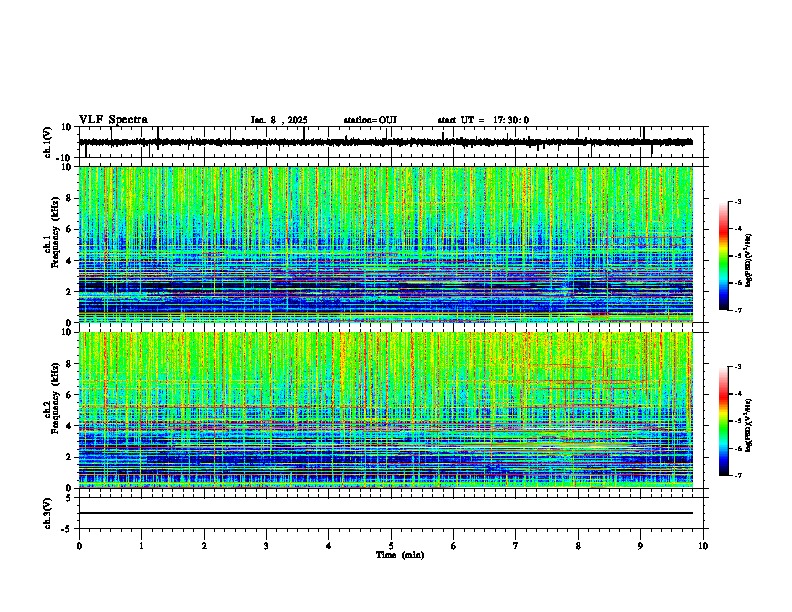Select the date text "Jan. 8, 2025"
Image resolution: width=792 pixels, height=612 pixels.
click(x=279, y=120)
